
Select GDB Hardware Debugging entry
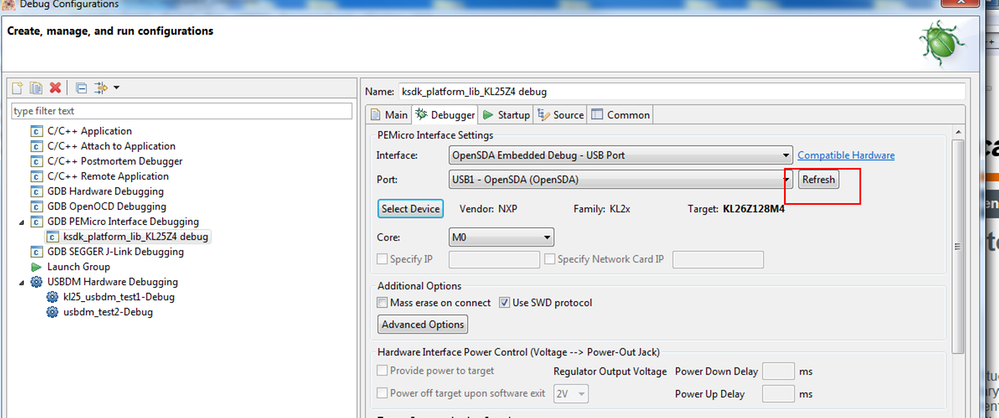click(x=105, y=191)
